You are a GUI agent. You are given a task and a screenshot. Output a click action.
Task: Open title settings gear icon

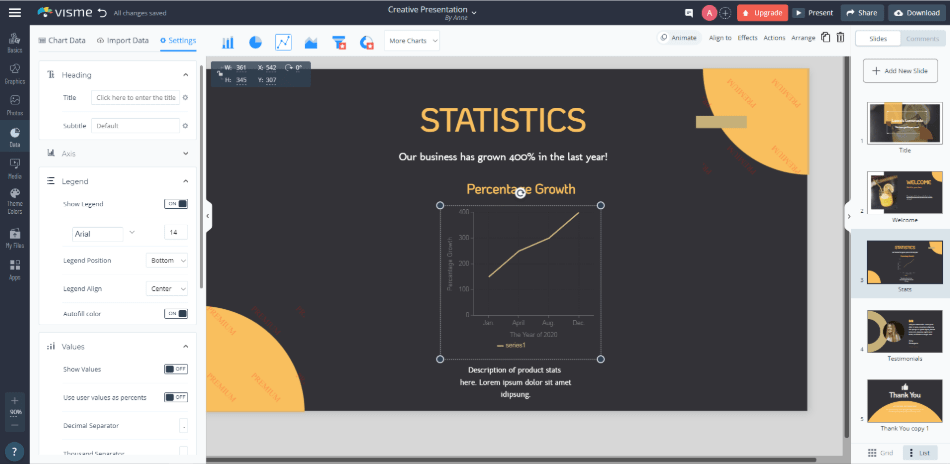[185, 98]
